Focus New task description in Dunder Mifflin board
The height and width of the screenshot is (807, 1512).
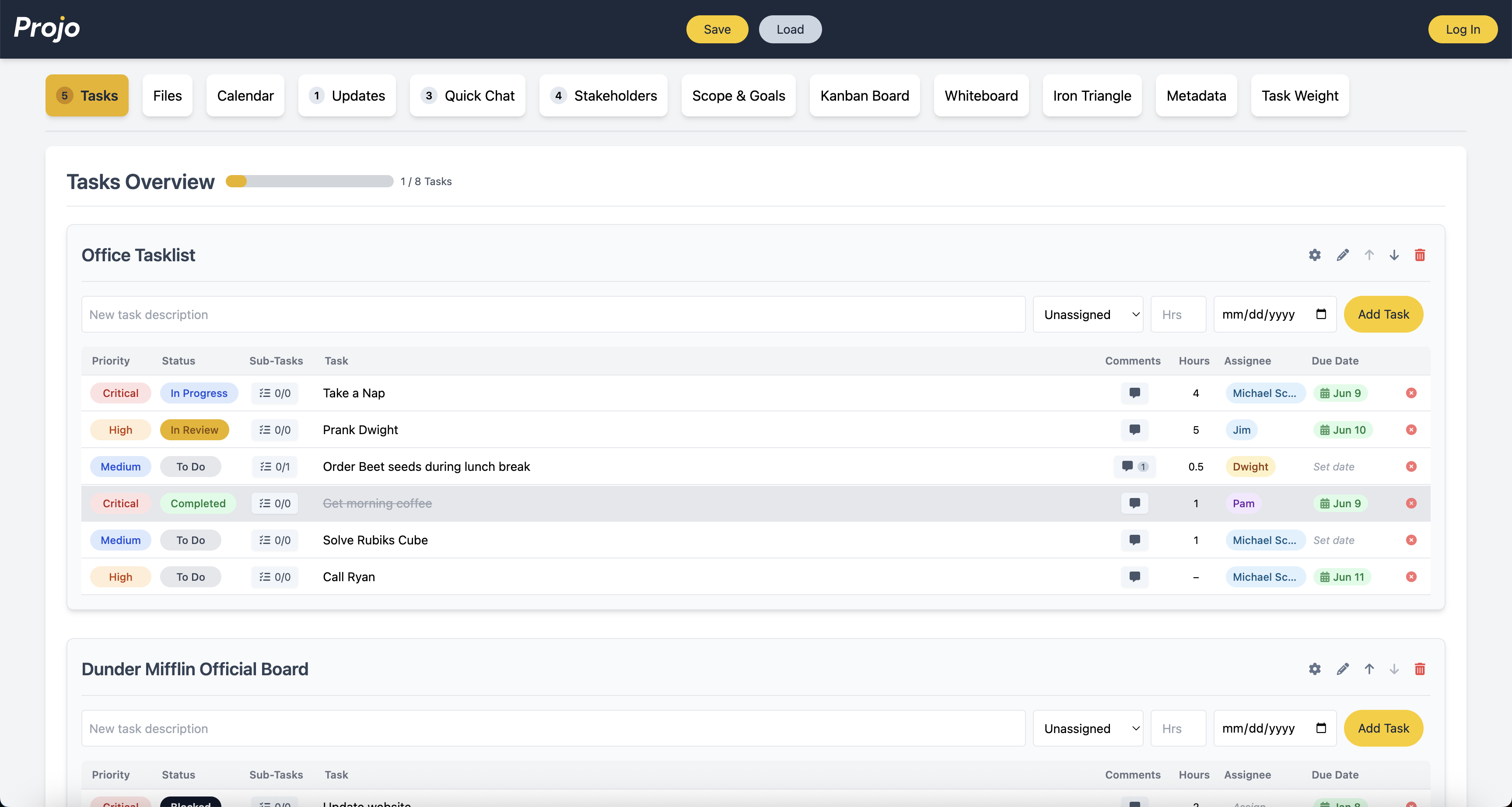[x=553, y=728]
